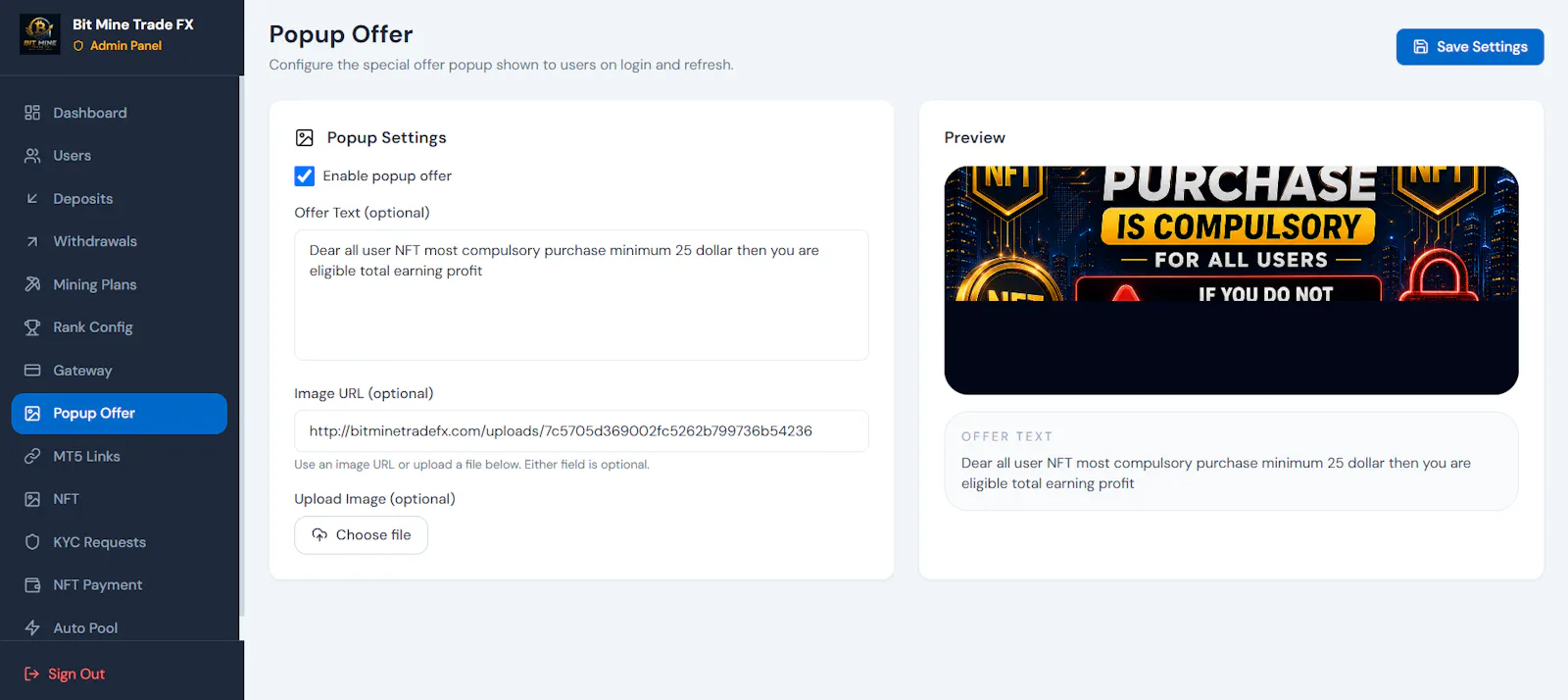View KYC Requests
This screenshot has width=1568, height=700.
120,542
